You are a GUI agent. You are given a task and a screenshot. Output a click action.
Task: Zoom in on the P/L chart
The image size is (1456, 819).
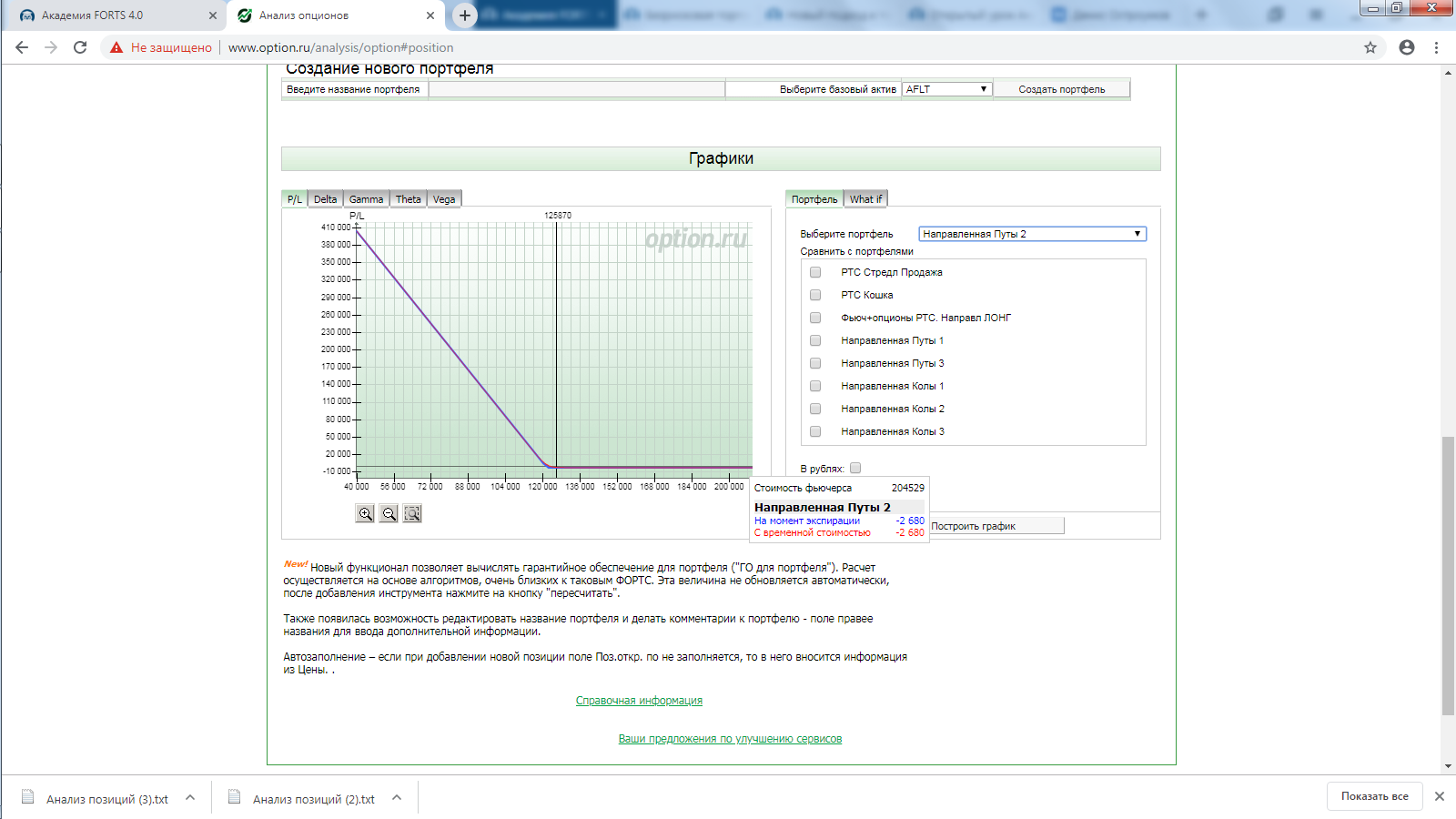coord(365,513)
